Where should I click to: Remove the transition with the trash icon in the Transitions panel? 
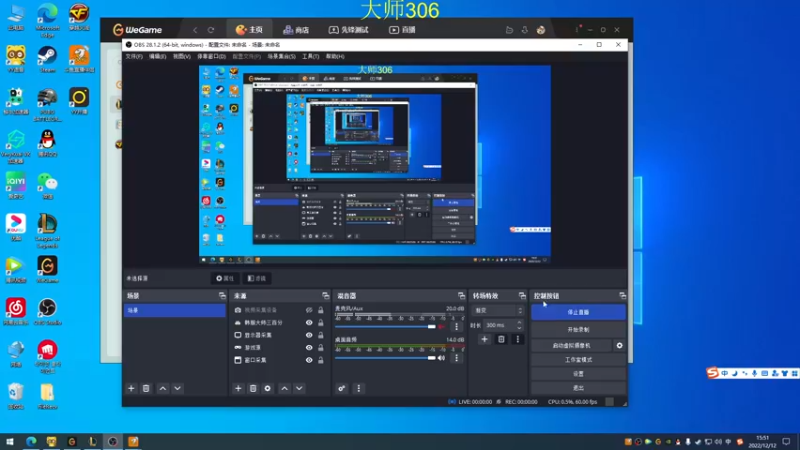(501, 339)
